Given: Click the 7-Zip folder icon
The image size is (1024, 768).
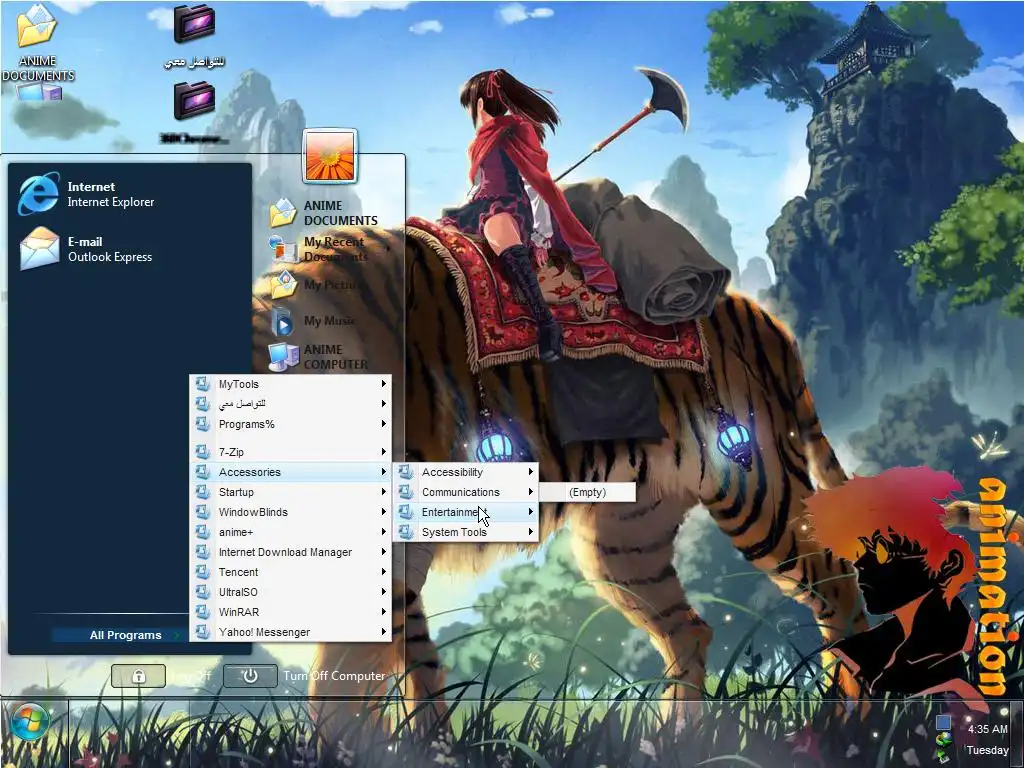Looking at the screenshot, I should tap(202, 451).
